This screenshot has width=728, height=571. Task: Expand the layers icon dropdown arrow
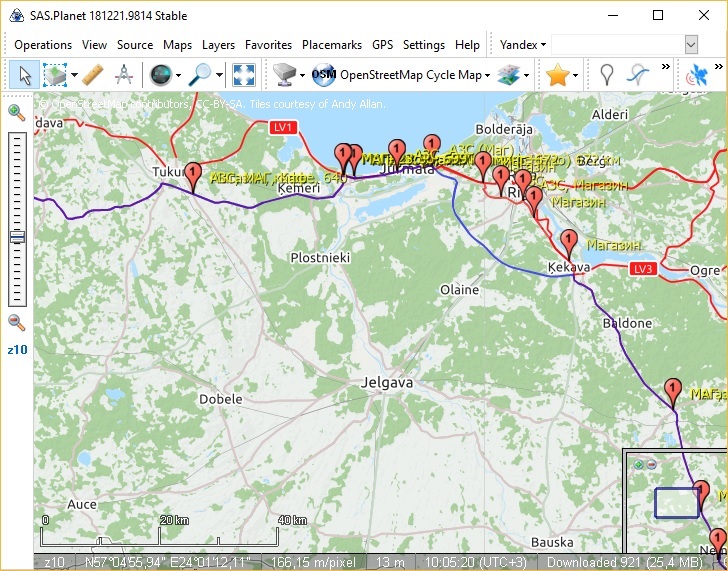pos(526,75)
